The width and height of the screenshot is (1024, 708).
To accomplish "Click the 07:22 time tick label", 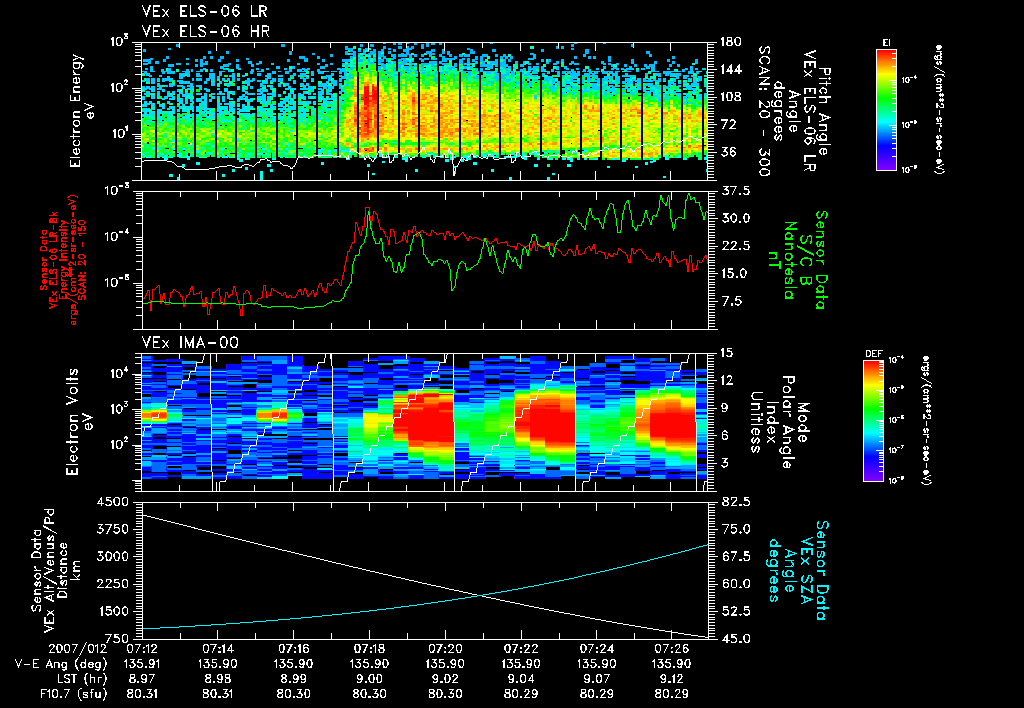I will click(x=520, y=650).
